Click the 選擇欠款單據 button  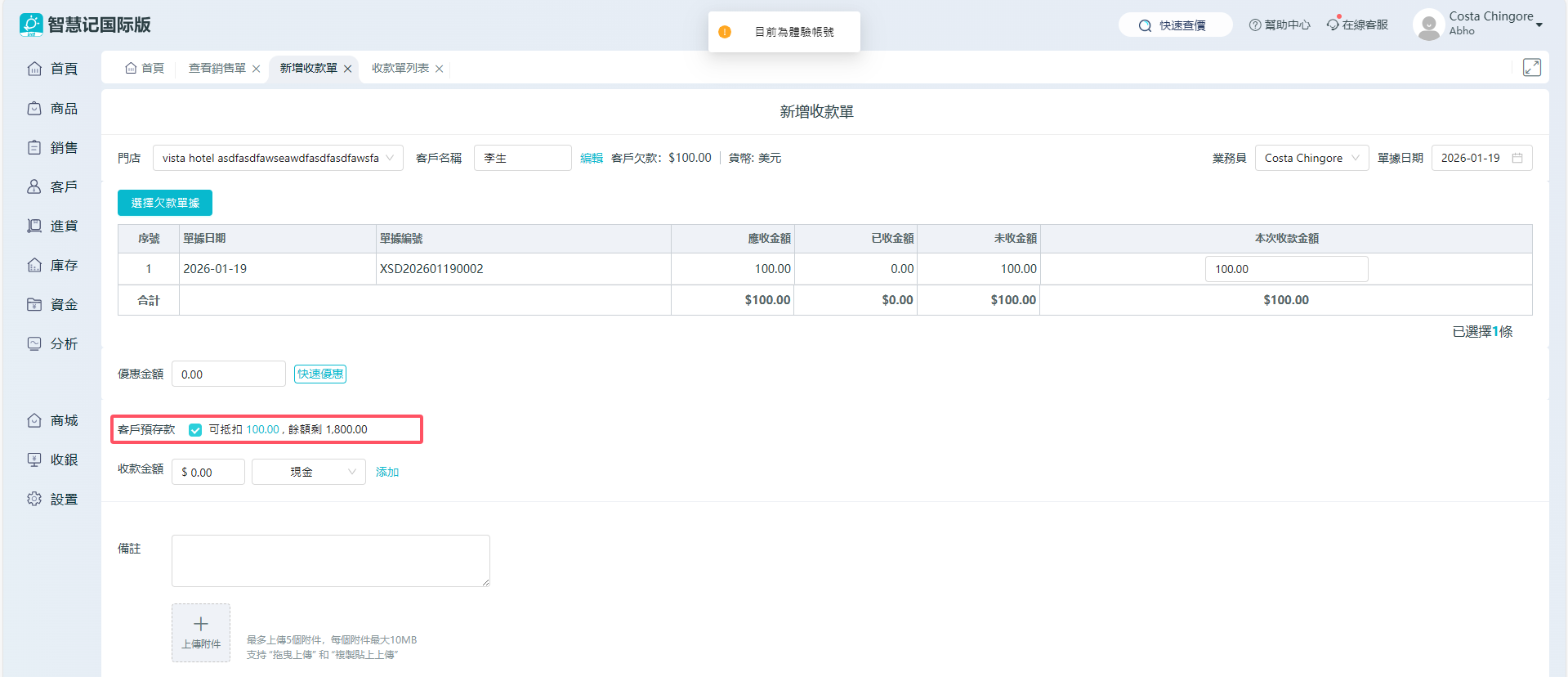tap(165, 203)
